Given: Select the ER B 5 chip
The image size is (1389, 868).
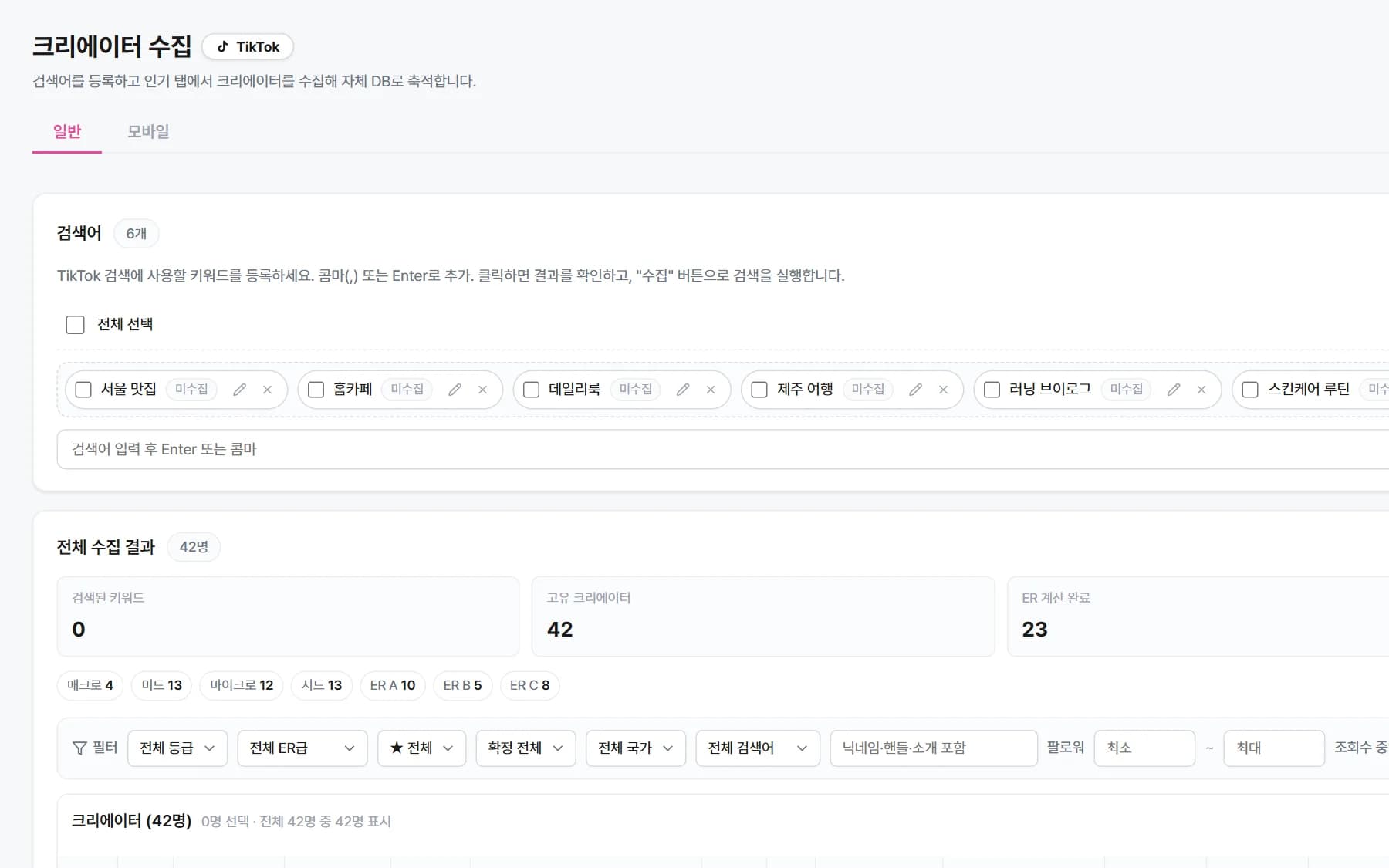Looking at the screenshot, I should coord(462,685).
